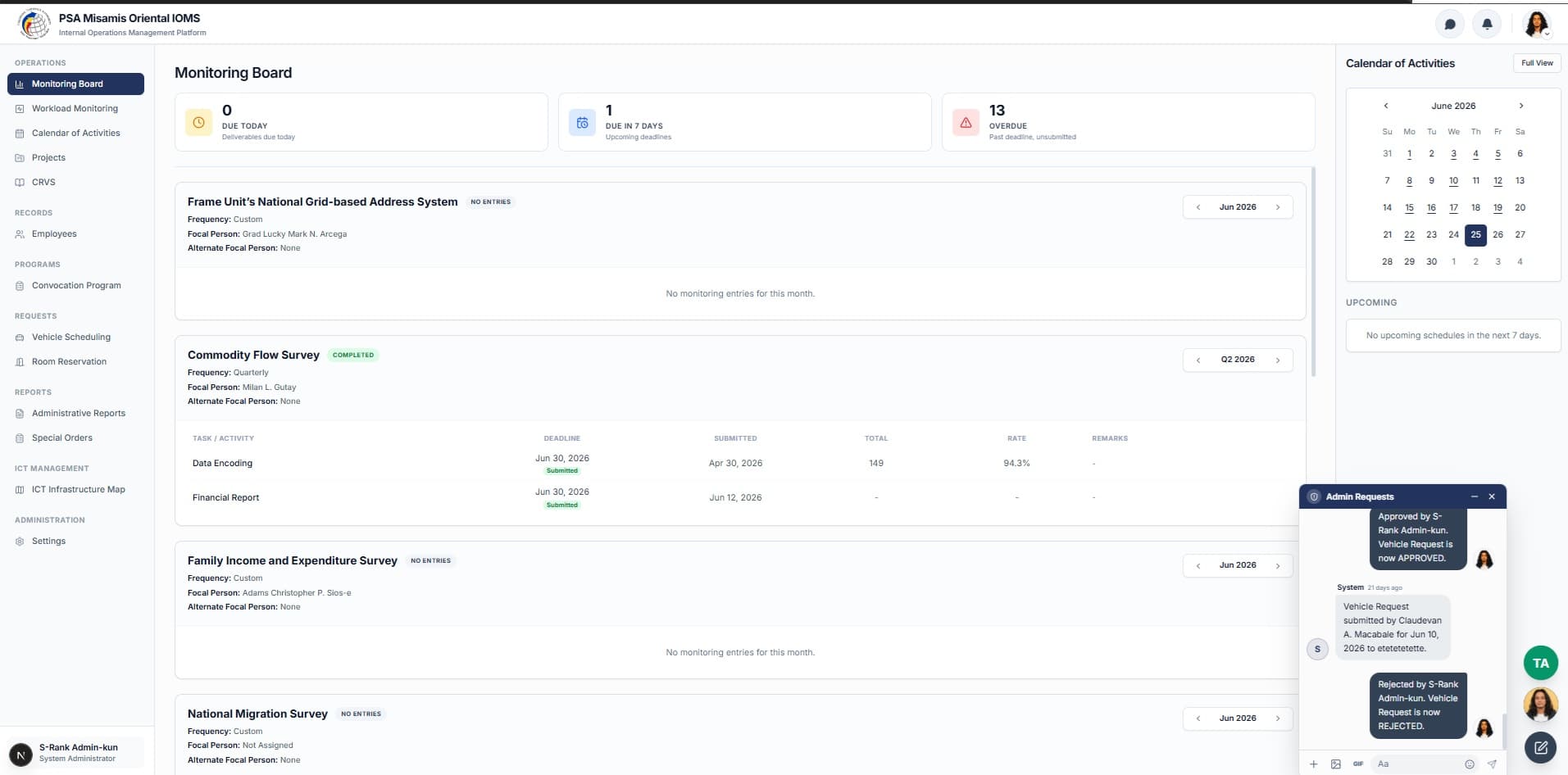This screenshot has width=1568, height=775.
Task: Send the chat message
Action: coord(1492,764)
